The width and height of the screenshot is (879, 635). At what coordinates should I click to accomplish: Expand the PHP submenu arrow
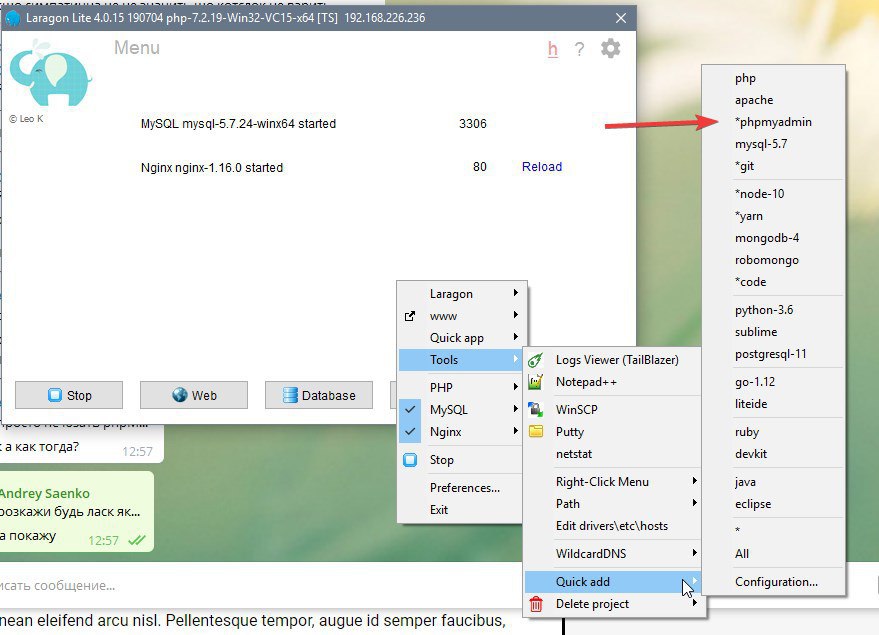[515, 387]
